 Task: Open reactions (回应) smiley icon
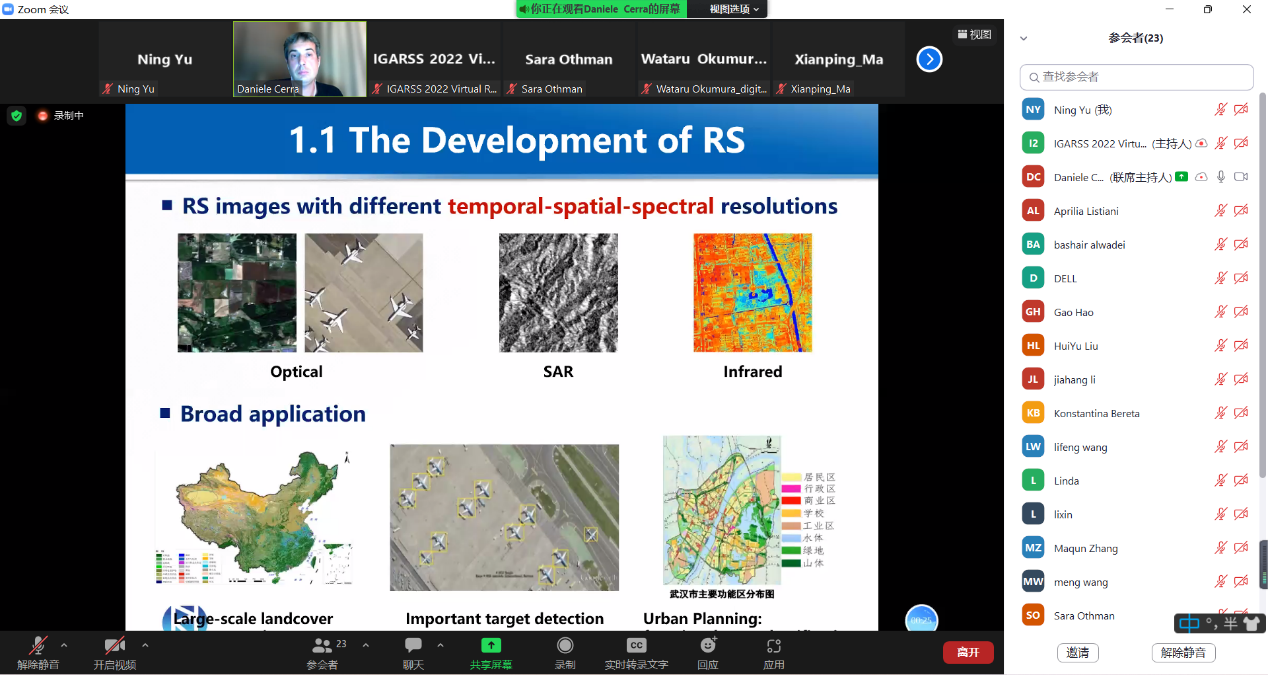pyautogui.click(x=708, y=646)
